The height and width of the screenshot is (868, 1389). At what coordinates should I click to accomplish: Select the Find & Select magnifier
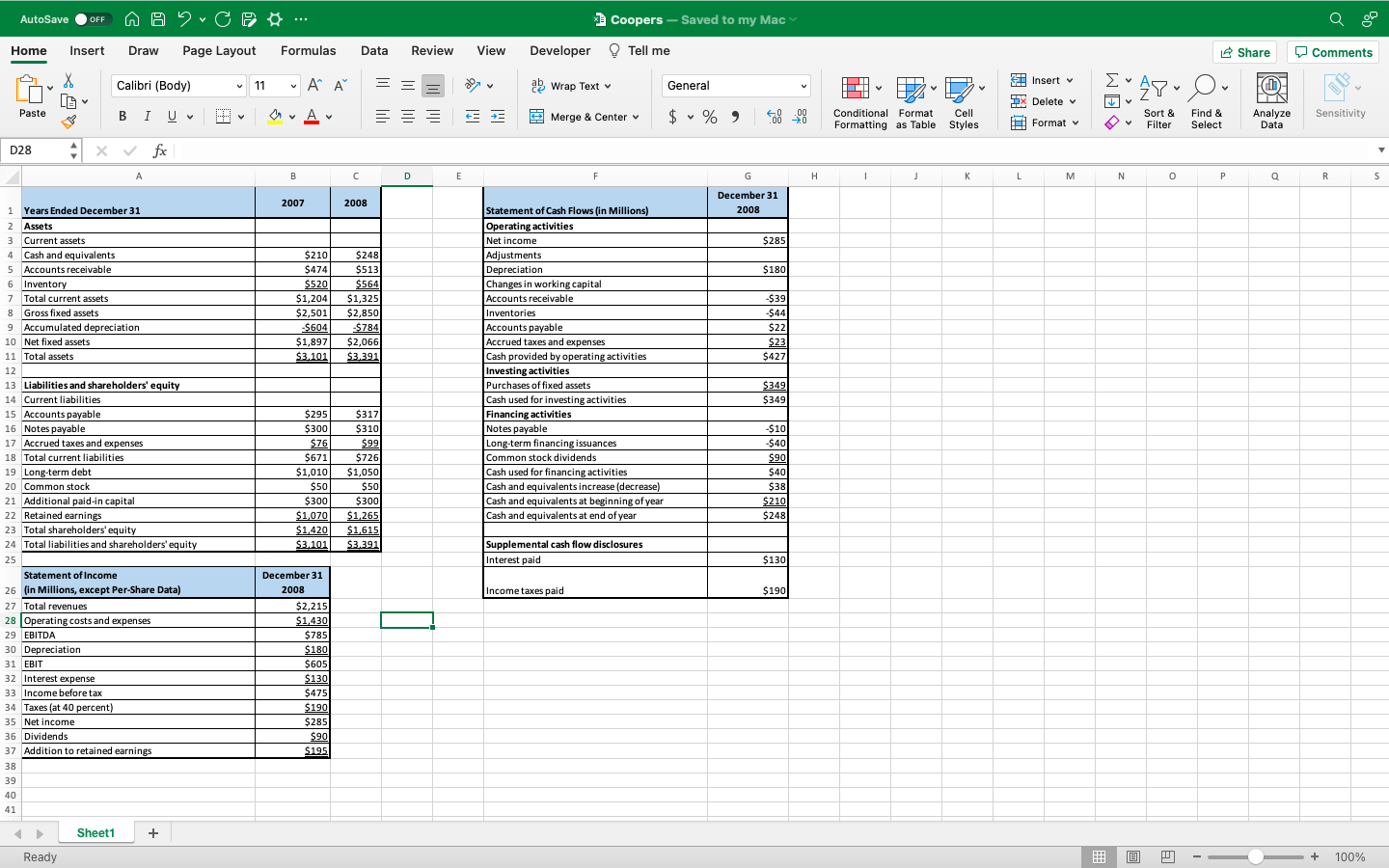point(1202,90)
